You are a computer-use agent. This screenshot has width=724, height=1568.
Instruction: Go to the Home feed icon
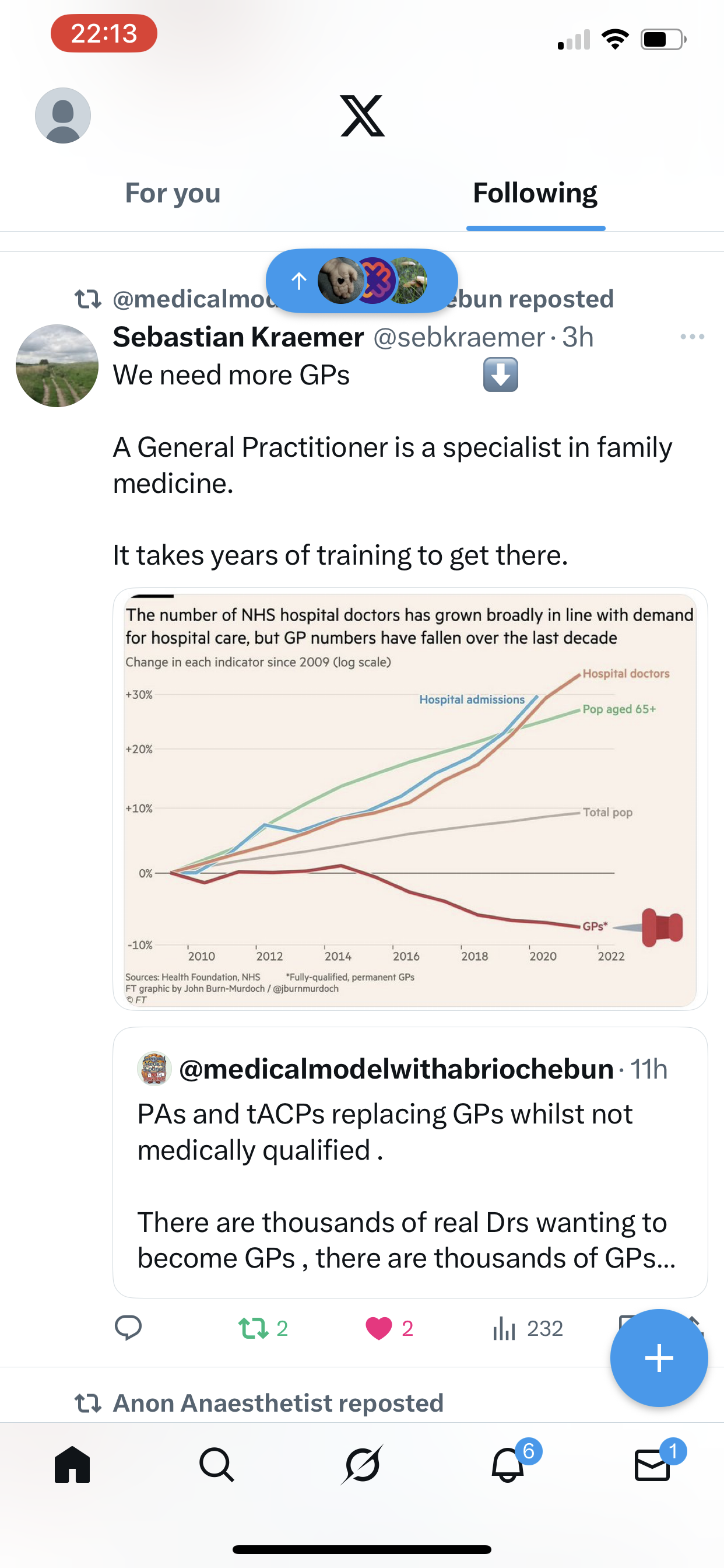72,1465
